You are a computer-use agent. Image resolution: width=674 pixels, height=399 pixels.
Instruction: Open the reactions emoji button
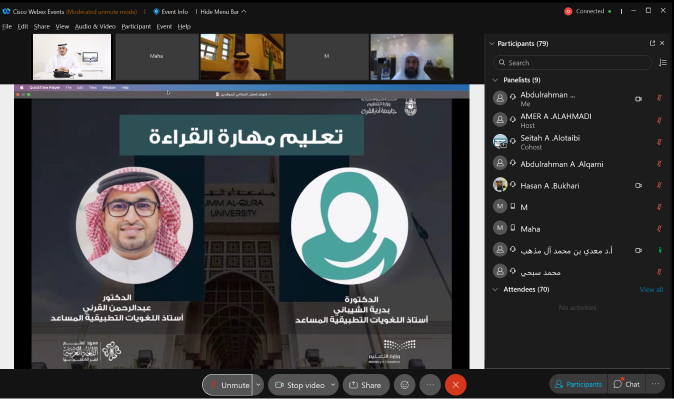pos(404,385)
